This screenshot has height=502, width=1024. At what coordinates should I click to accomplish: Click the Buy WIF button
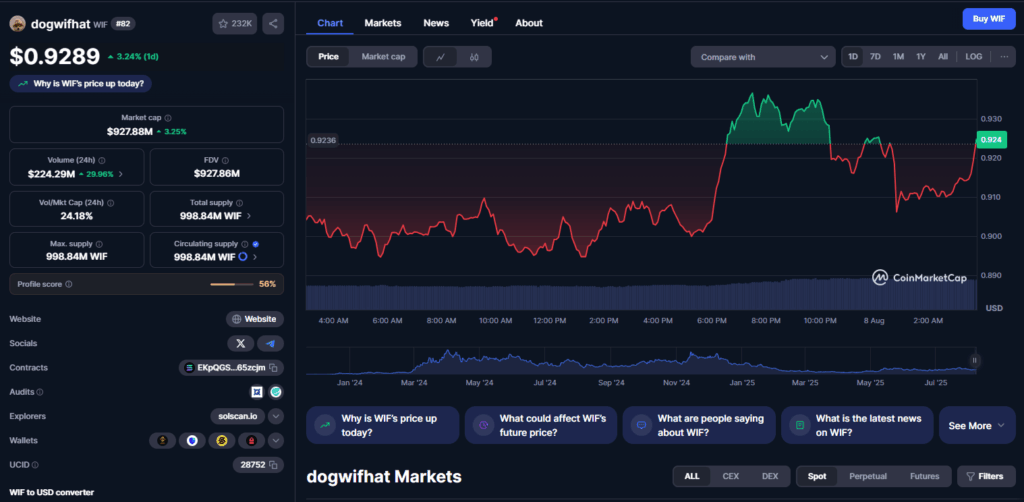click(989, 19)
